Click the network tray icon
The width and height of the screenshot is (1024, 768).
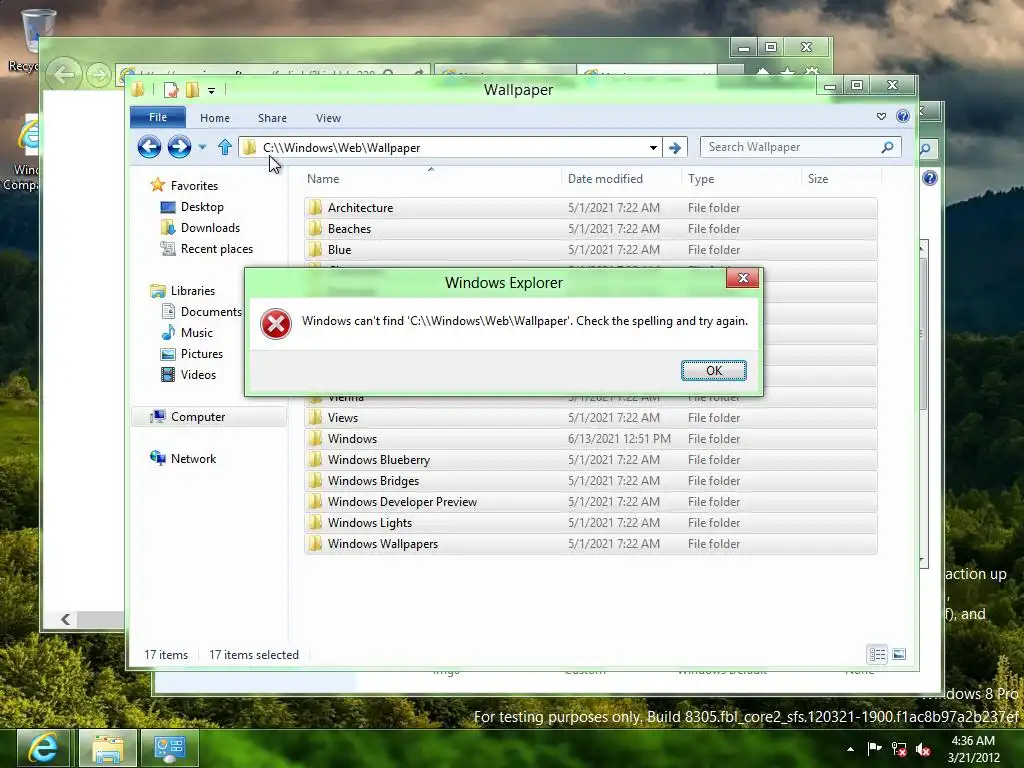(899, 750)
